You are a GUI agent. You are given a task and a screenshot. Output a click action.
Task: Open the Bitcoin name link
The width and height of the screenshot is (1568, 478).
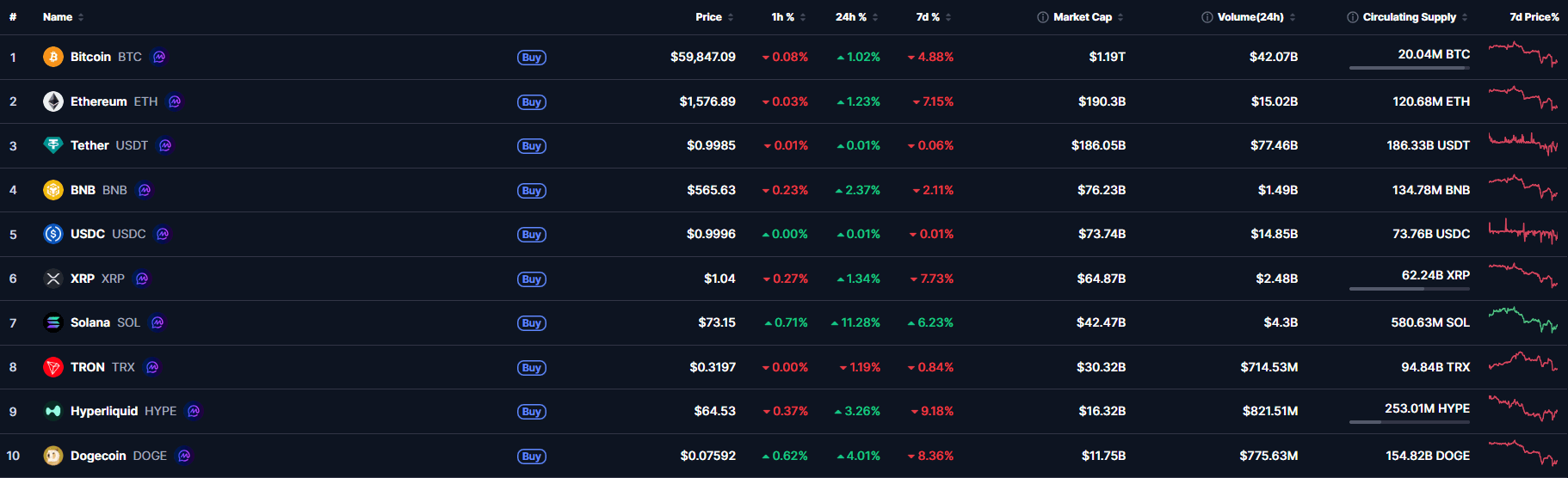click(90, 57)
